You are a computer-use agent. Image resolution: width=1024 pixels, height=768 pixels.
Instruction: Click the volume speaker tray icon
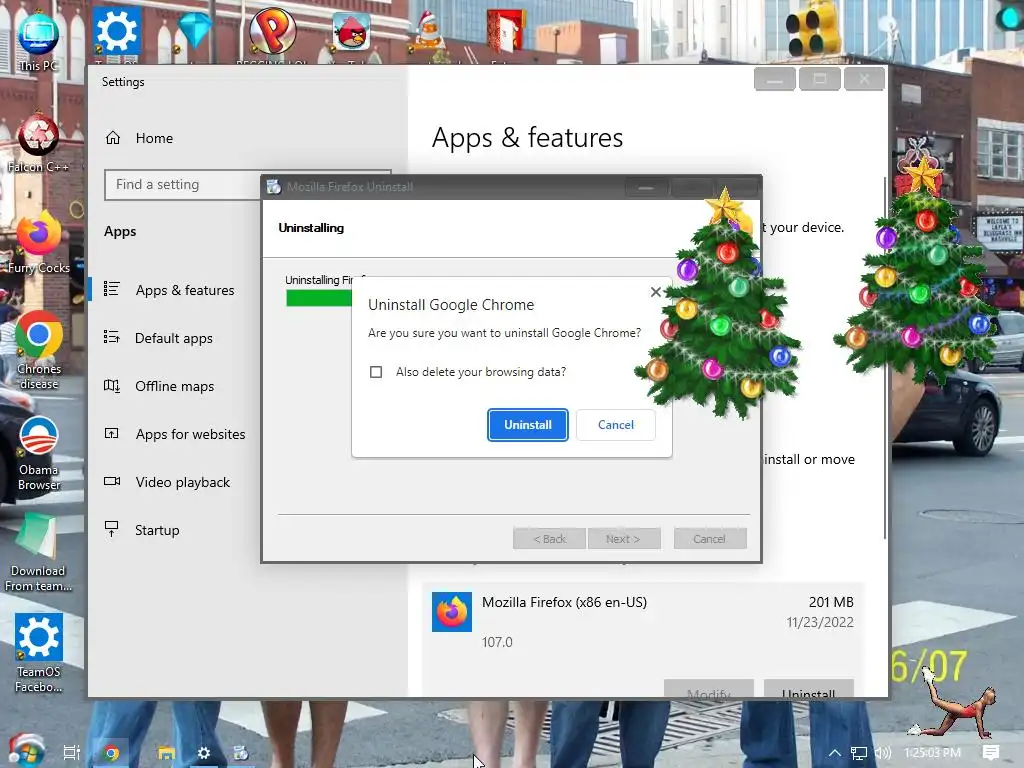[x=882, y=753]
